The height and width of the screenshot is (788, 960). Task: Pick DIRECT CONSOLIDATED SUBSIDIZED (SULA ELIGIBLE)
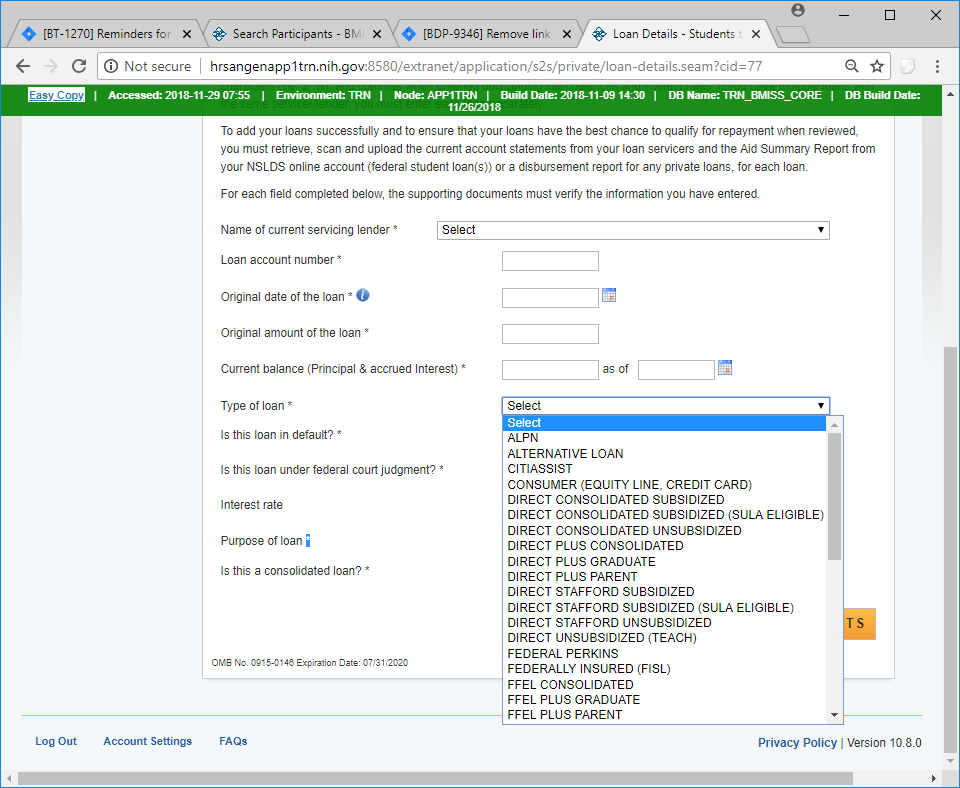[x=664, y=515]
